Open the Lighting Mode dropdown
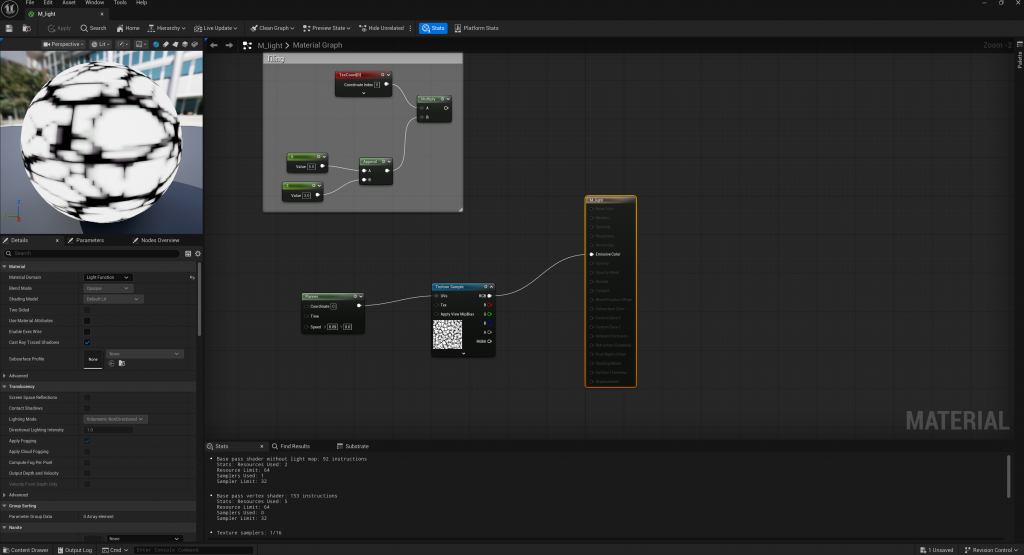Screen dimensions: 1024x555 (116, 419)
